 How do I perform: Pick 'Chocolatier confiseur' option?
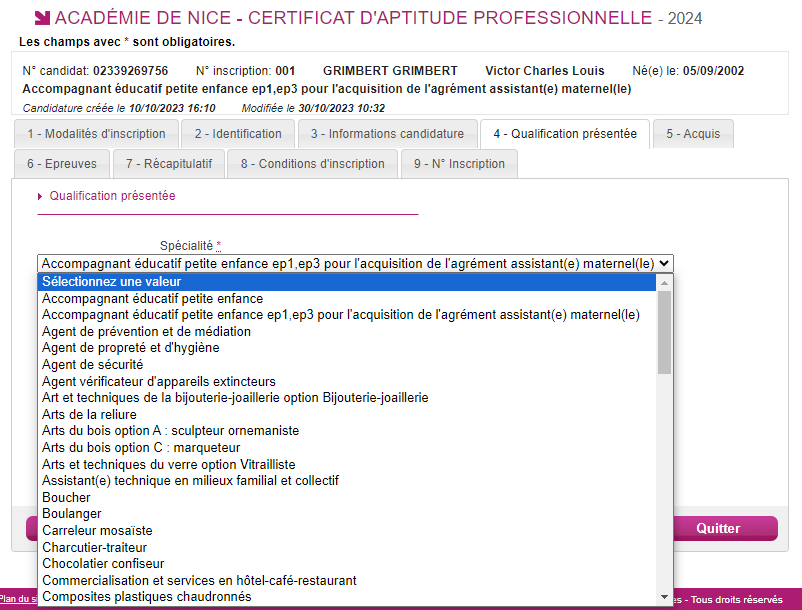tap(347, 564)
